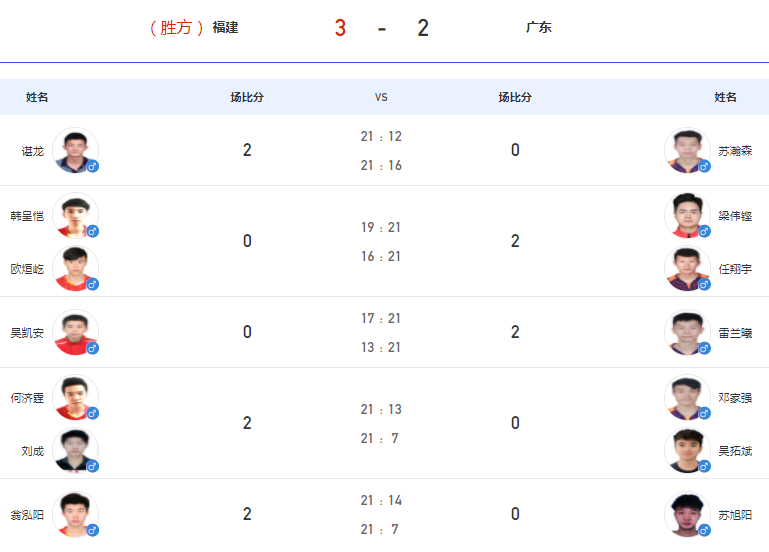Open player name 苏瀚森
Viewport: 769px width, 552px height.
click(x=735, y=151)
